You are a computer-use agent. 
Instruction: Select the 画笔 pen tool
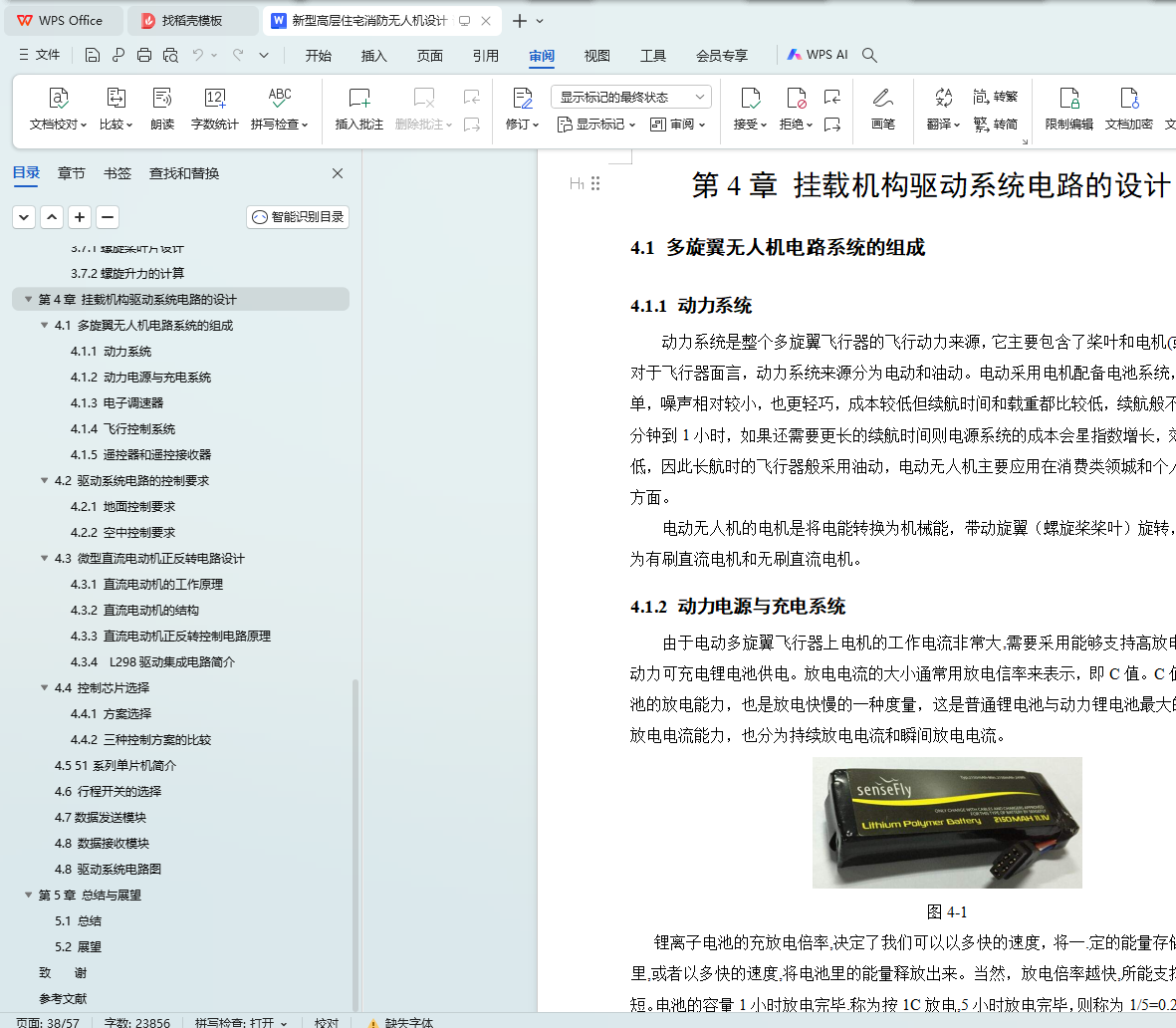click(x=883, y=109)
